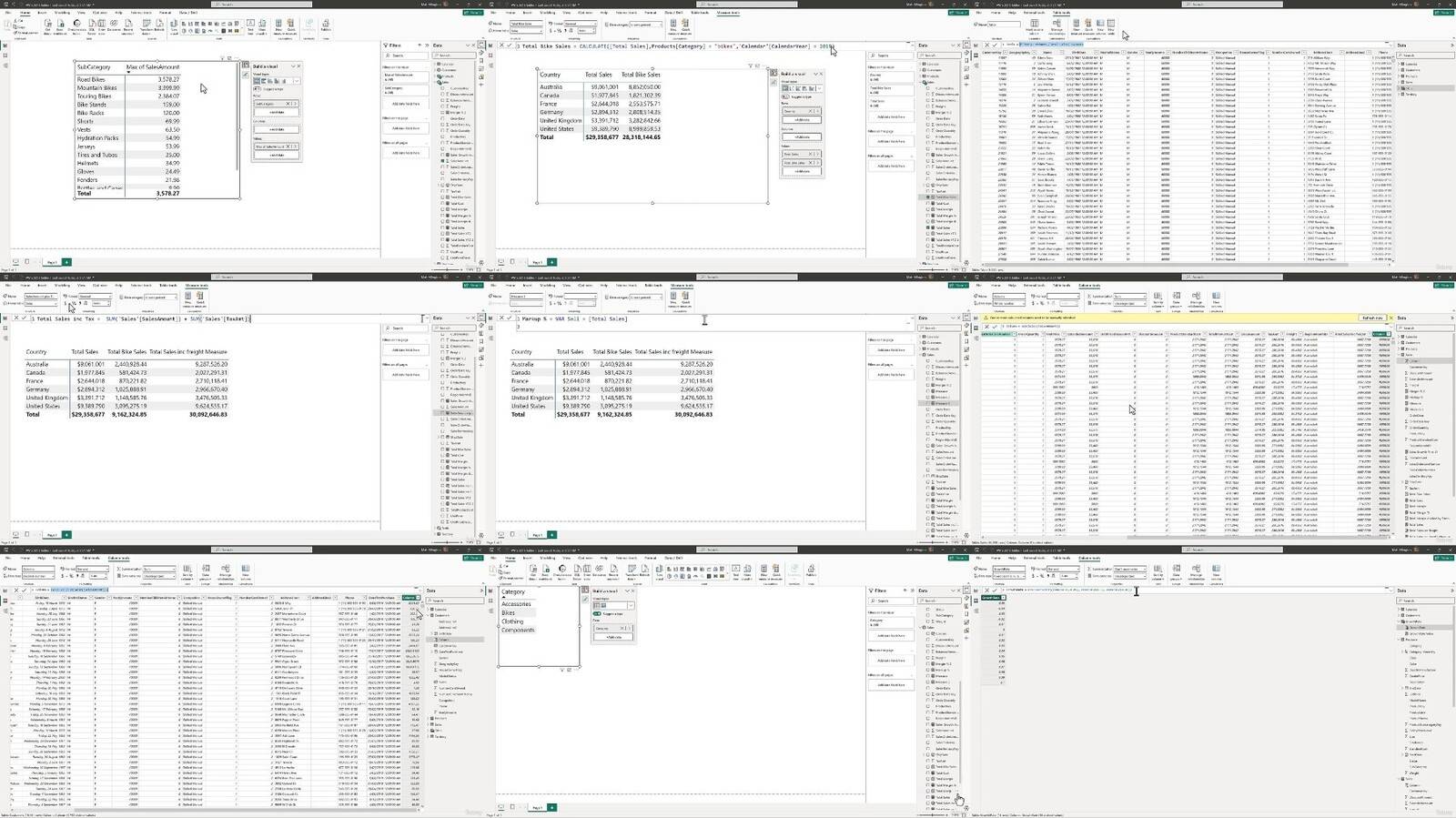The image size is (1456, 818).
Task: Click Add data fields here under Filters on all pages, top-middle
Action: [891, 166]
